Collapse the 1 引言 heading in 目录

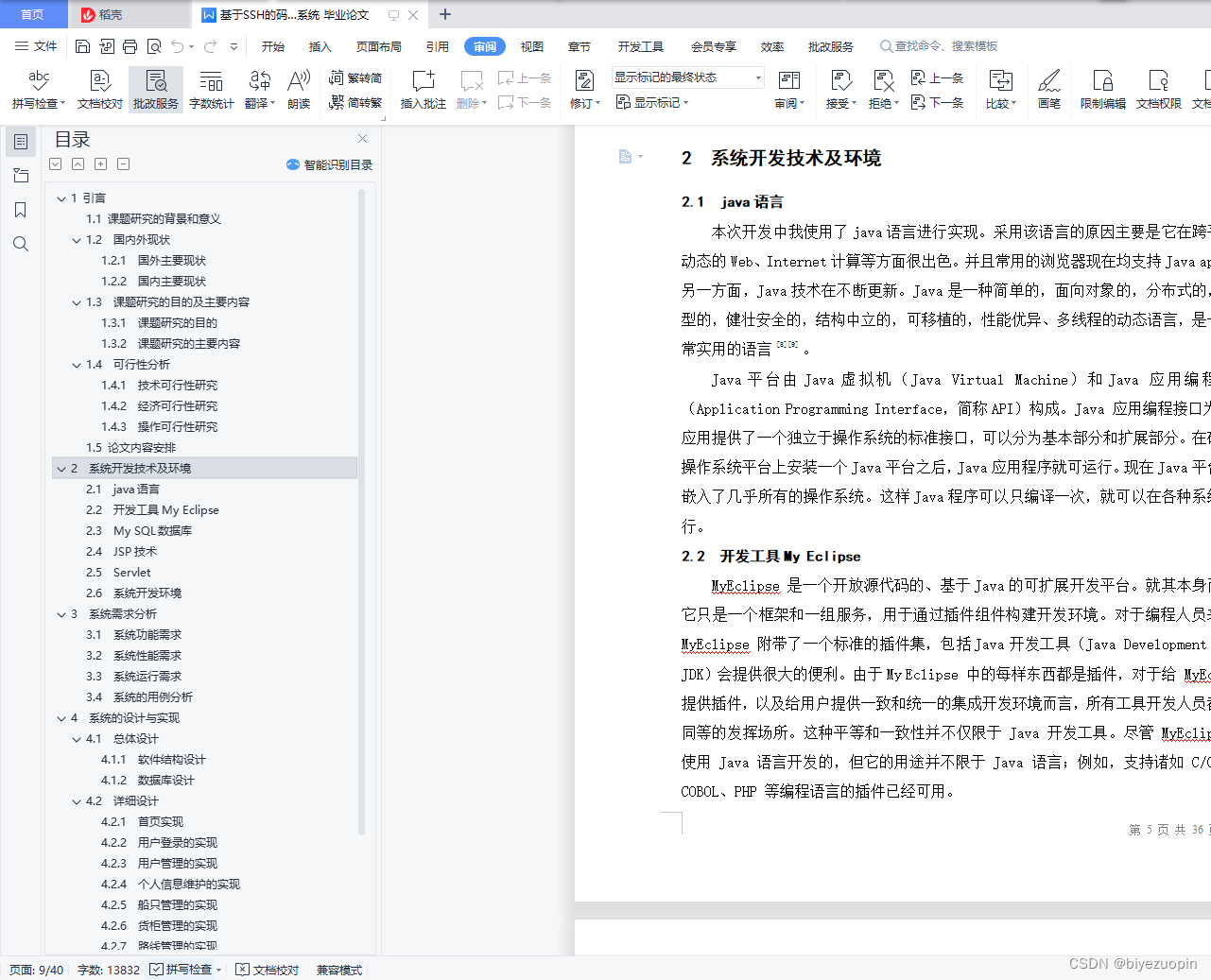click(x=61, y=198)
